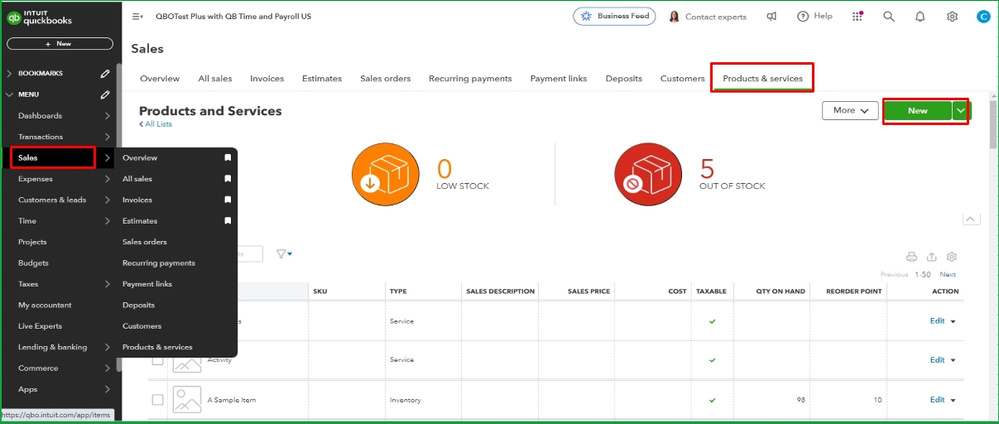Open the More dropdown
This screenshot has width=999, height=424.
point(850,110)
